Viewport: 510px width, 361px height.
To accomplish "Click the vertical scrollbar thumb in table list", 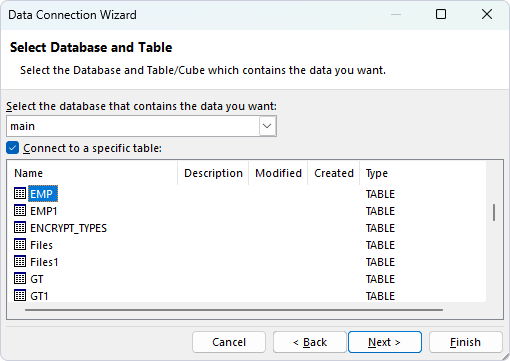I will coord(494,212).
